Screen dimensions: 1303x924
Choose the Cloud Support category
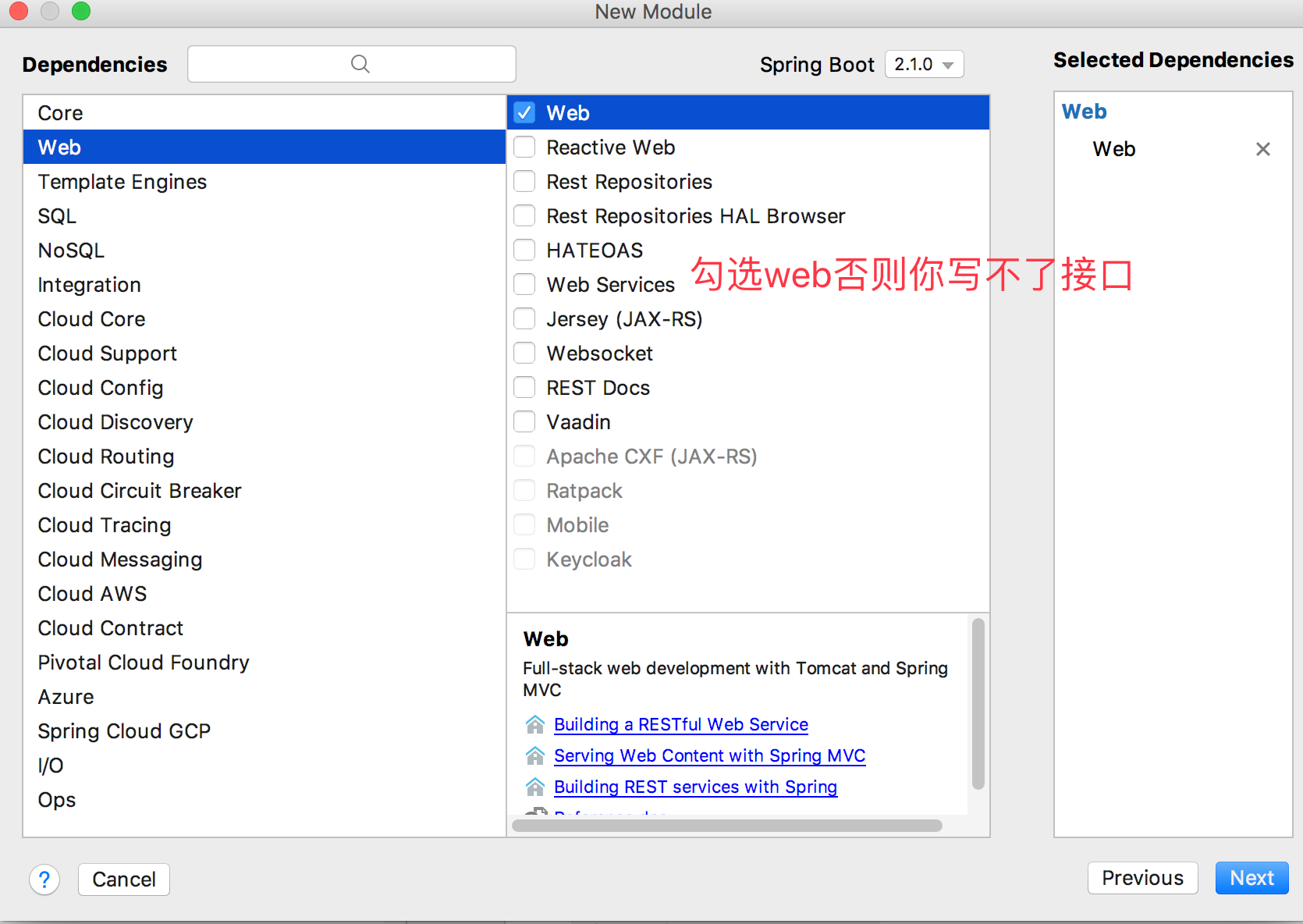click(265, 354)
